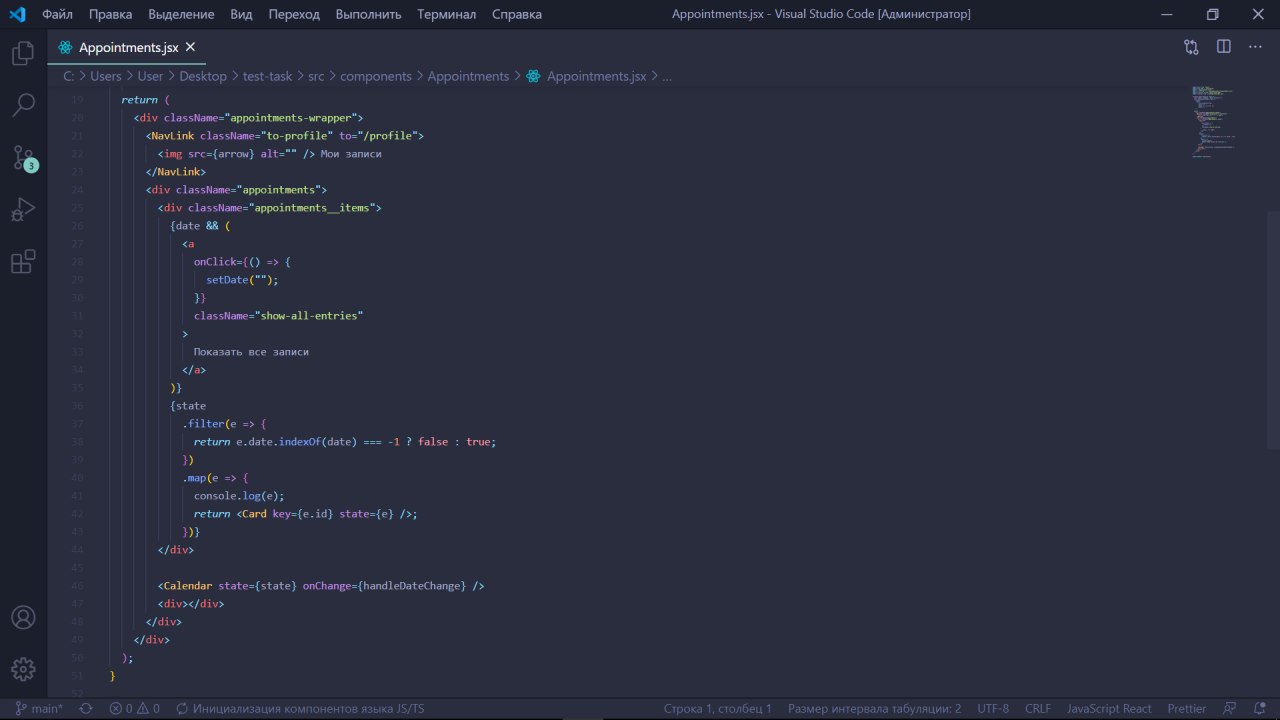Switch git branch via main* indicator
1280x720 pixels.
pyautogui.click(x=39, y=709)
